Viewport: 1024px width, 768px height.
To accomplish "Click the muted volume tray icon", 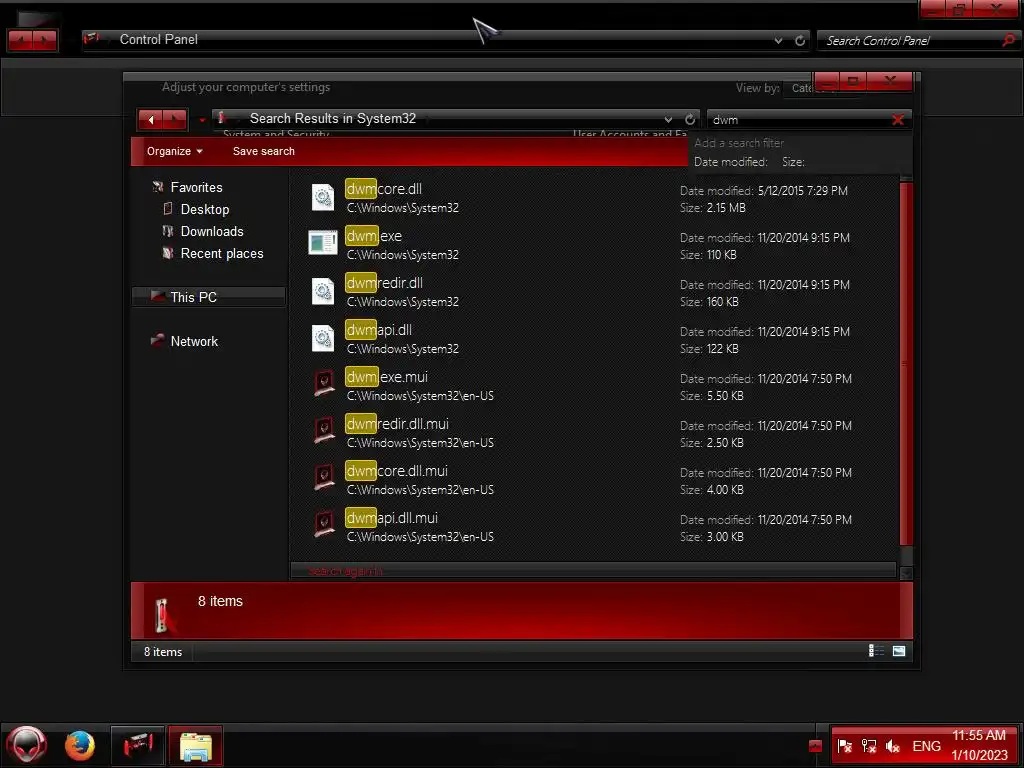I will (893, 746).
